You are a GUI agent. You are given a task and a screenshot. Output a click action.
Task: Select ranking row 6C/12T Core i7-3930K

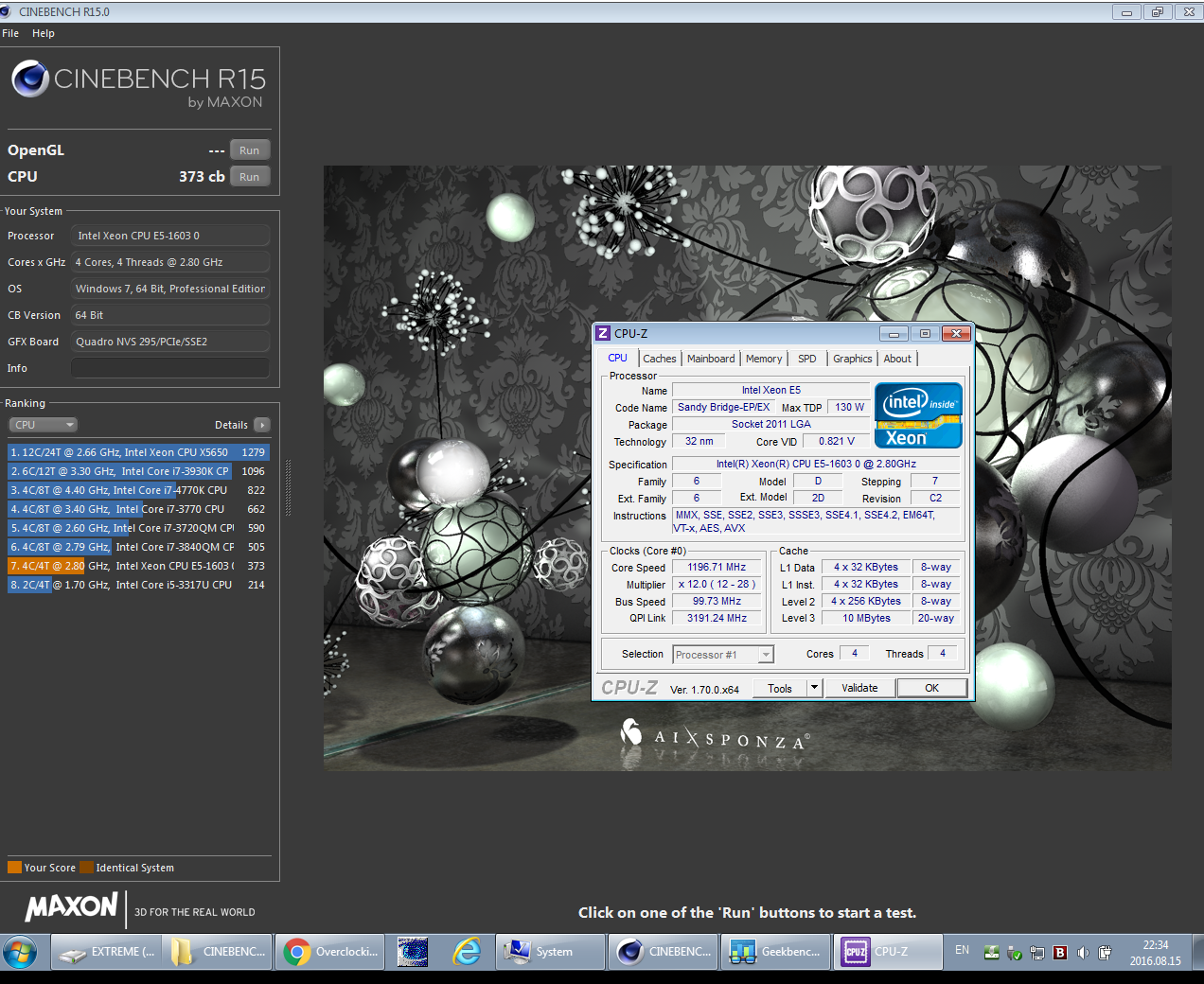click(138, 471)
